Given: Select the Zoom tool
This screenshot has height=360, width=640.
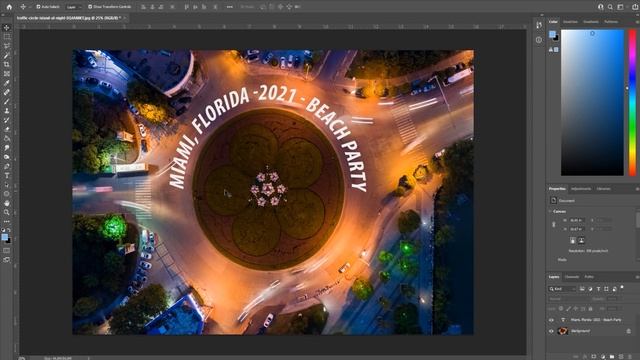Looking at the screenshot, I should [7, 213].
